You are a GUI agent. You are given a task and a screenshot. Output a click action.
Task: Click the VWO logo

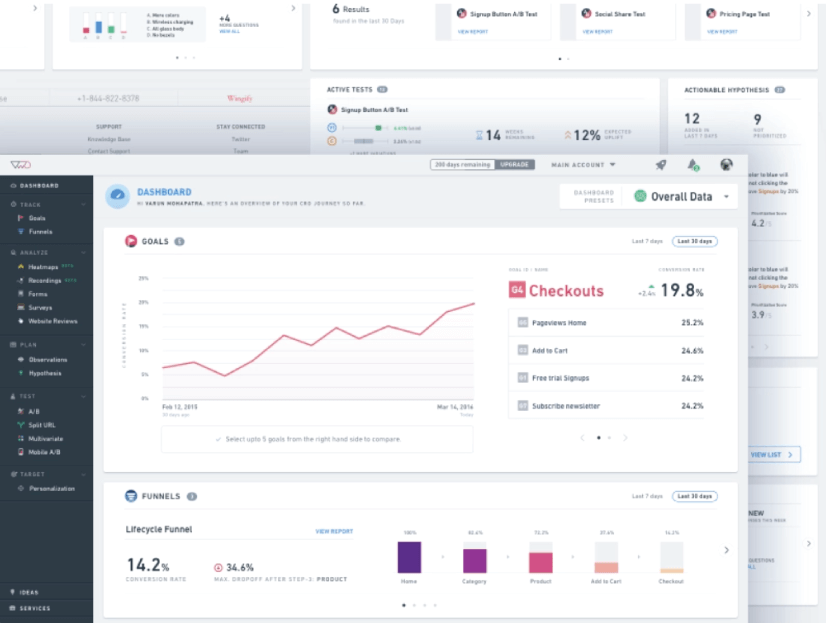click(21, 165)
